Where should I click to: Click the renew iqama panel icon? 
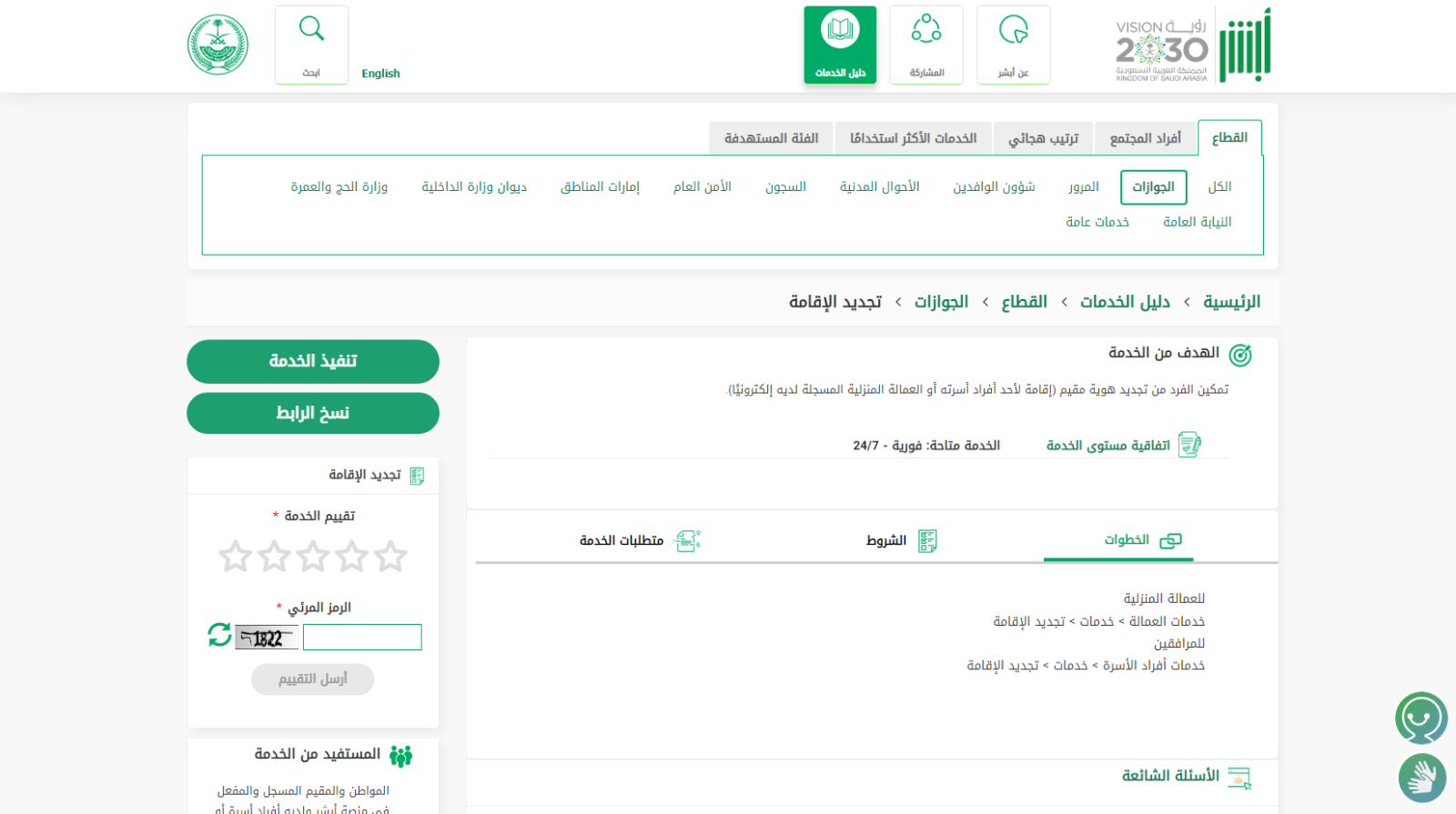coord(417,476)
